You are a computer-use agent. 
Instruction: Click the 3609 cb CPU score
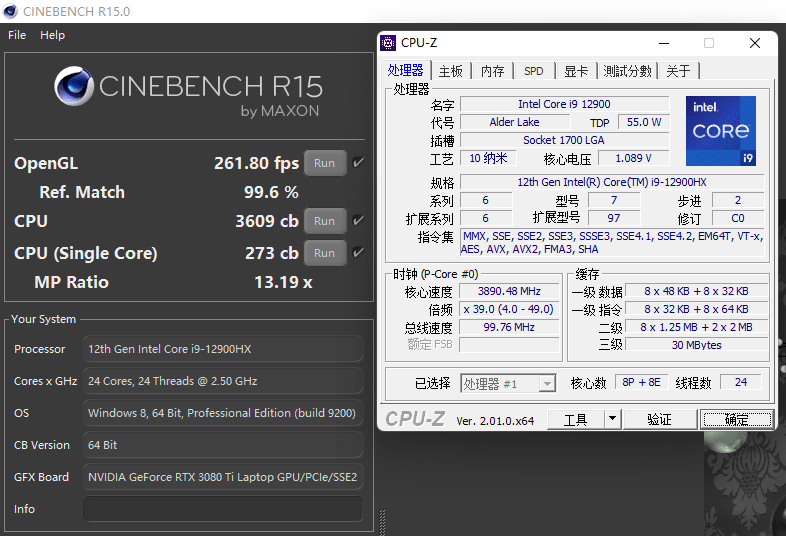[267, 221]
